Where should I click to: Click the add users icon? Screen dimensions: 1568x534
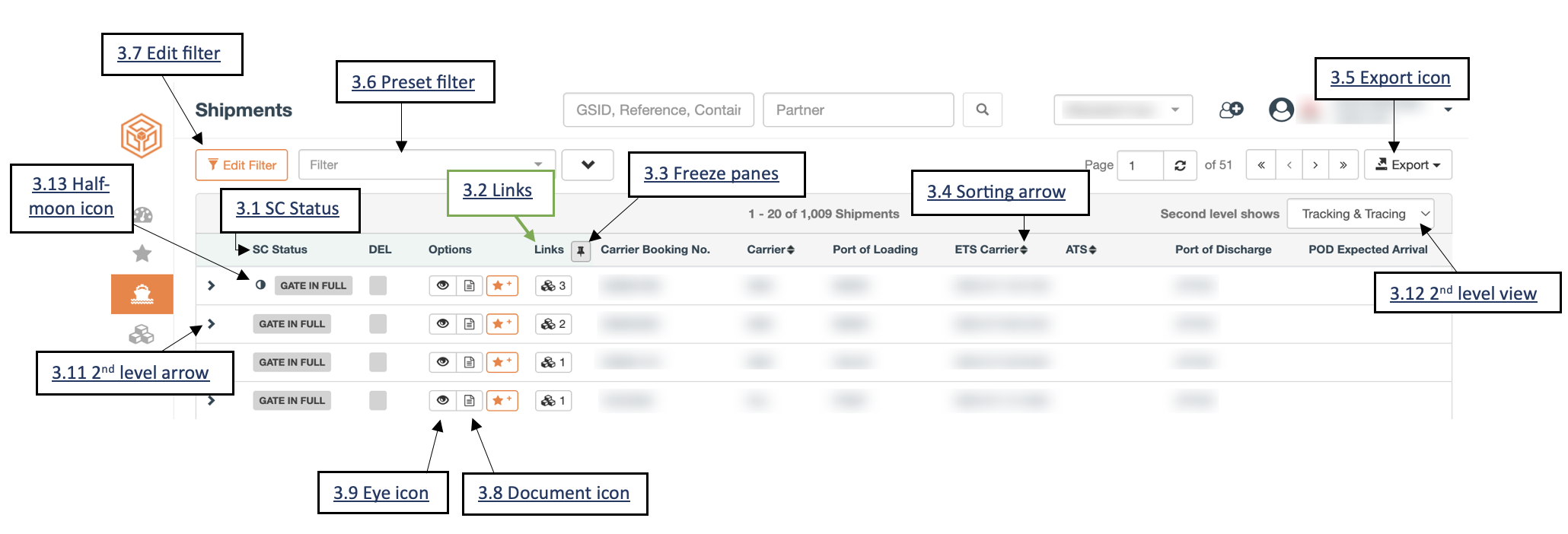(1231, 110)
